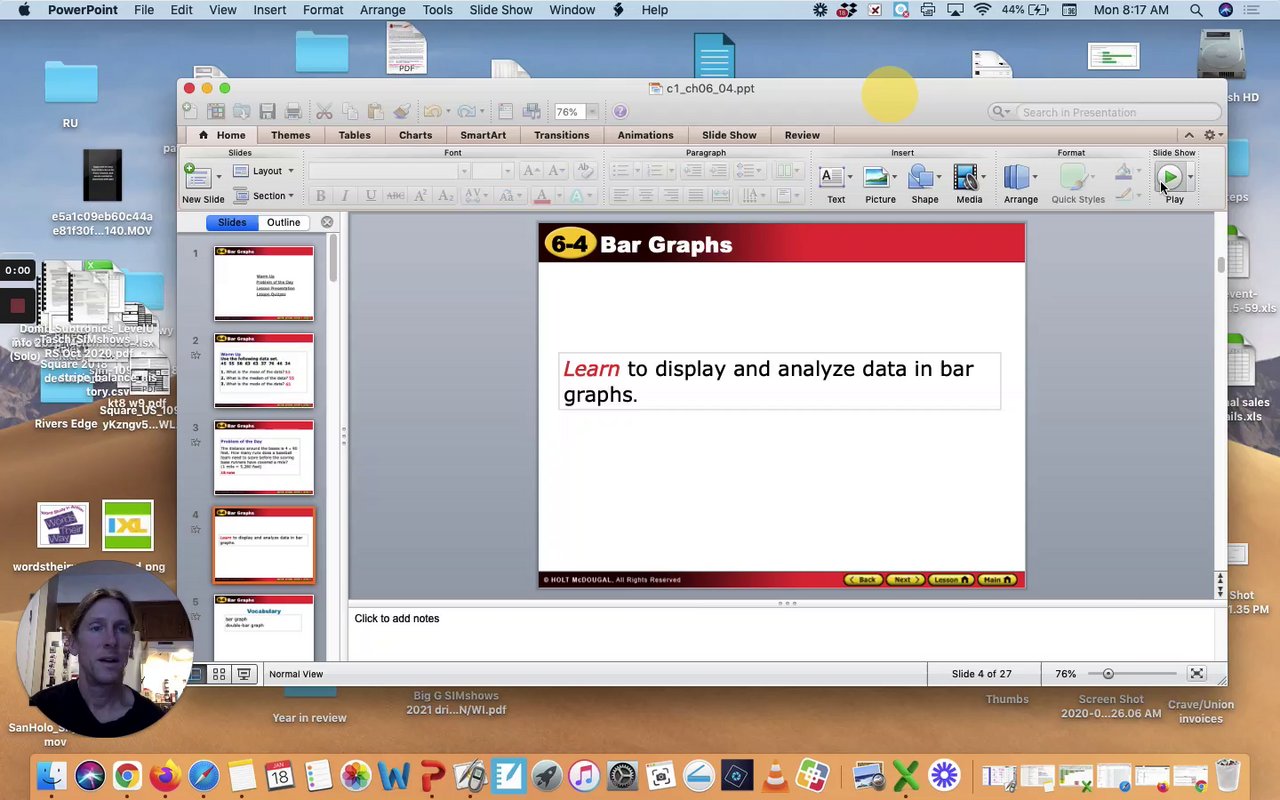Click the Arrange icon
1280x800 pixels.
pos(1017,178)
